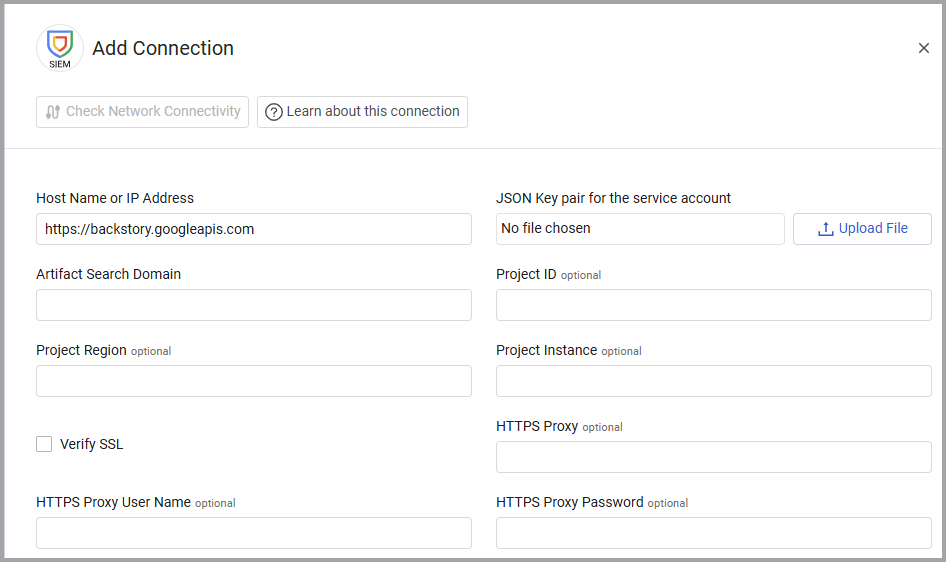Click the HTTPS Proxy input field
This screenshot has width=946, height=562.
[714, 457]
